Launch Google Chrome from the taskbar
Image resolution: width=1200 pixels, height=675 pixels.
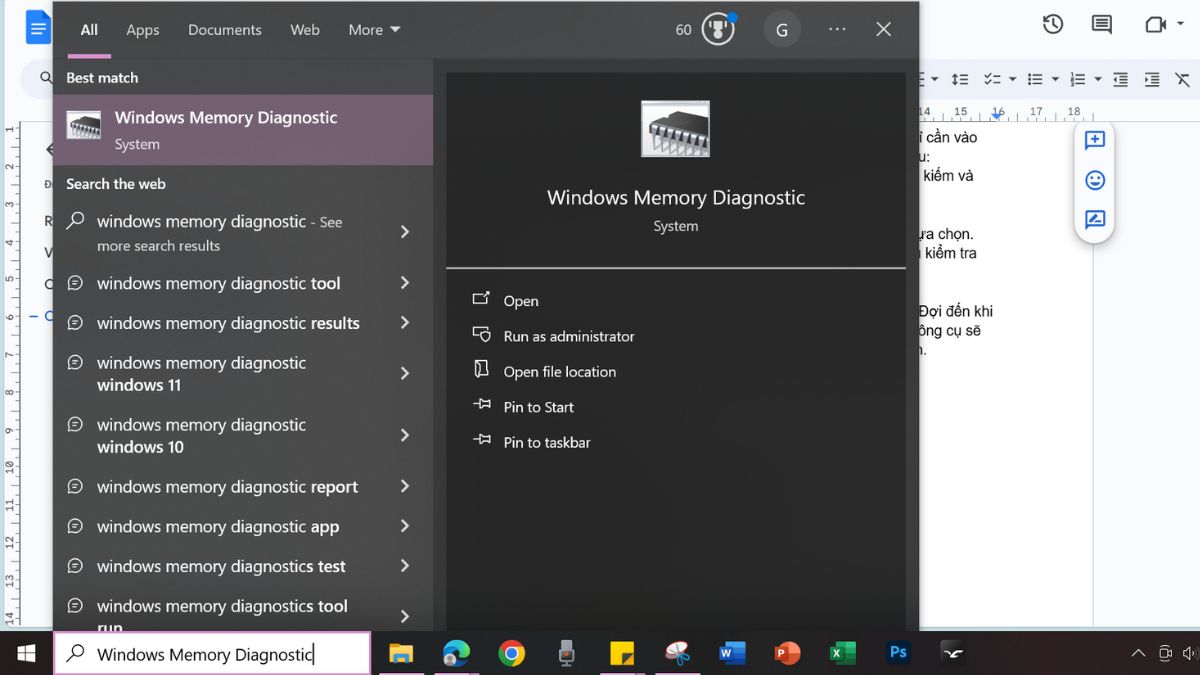tap(512, 654)
